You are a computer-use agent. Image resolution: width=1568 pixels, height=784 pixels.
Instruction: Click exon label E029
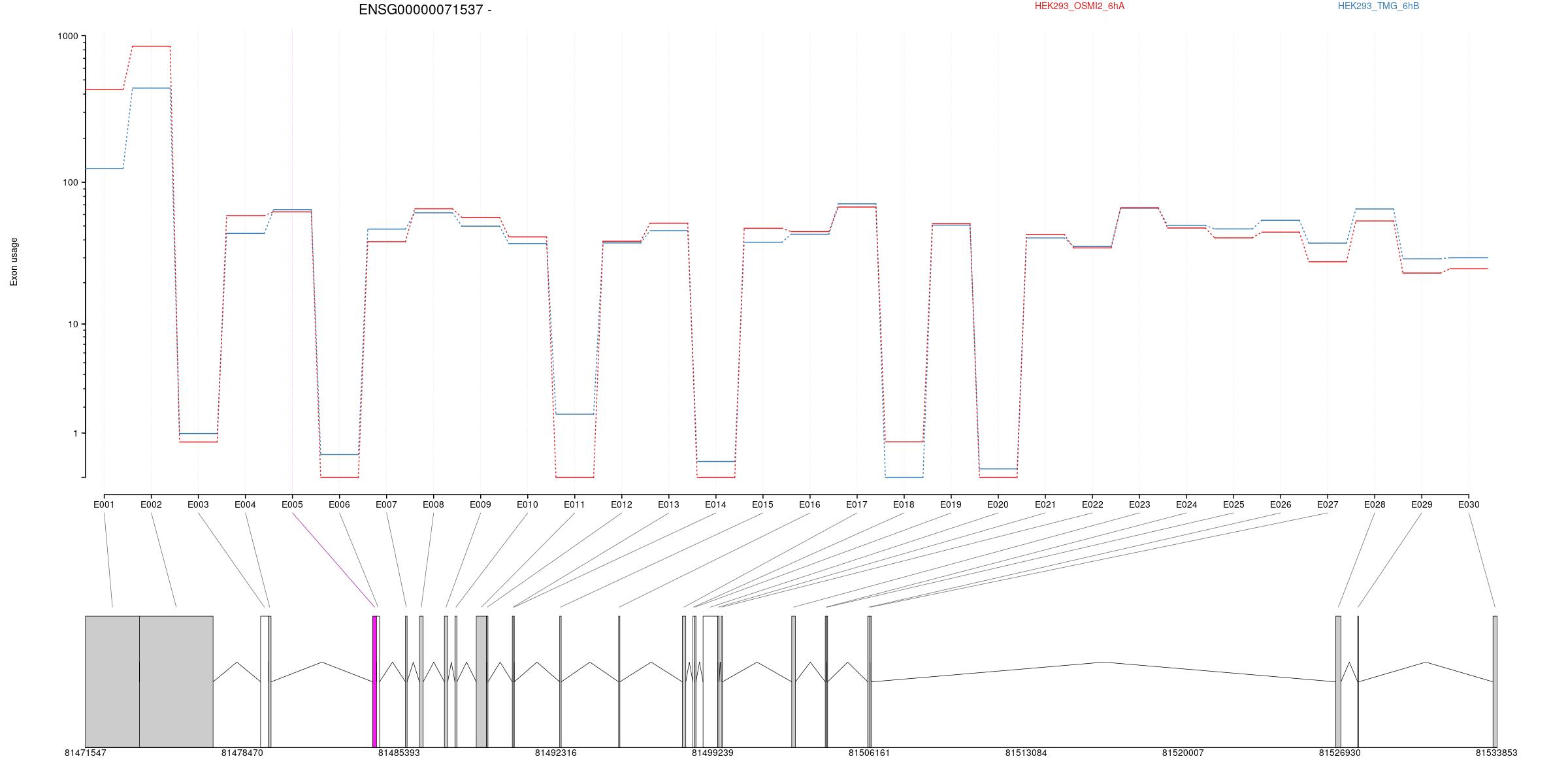(x=1422, y=504)
